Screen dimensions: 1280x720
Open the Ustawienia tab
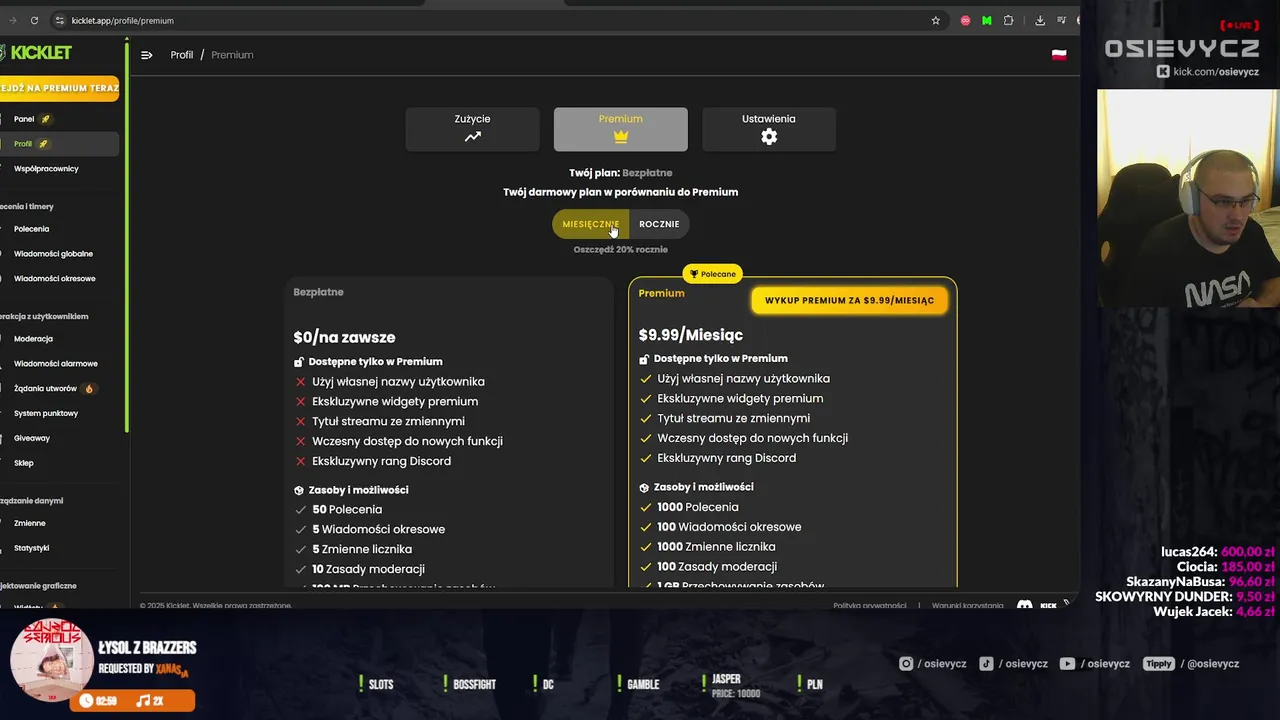(769, 130)
